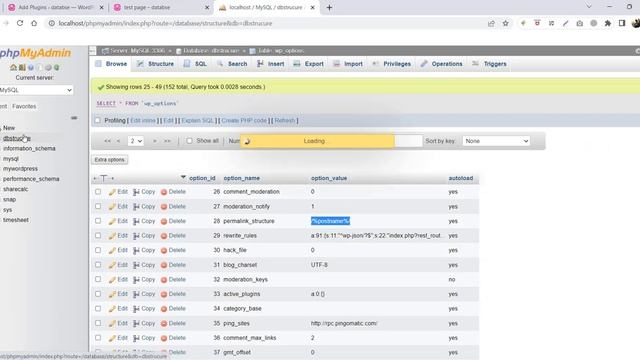This screenshot has width=640, height=360.
Task: Open the side panel icon in browser toolbar
Action: pos(622,23)
